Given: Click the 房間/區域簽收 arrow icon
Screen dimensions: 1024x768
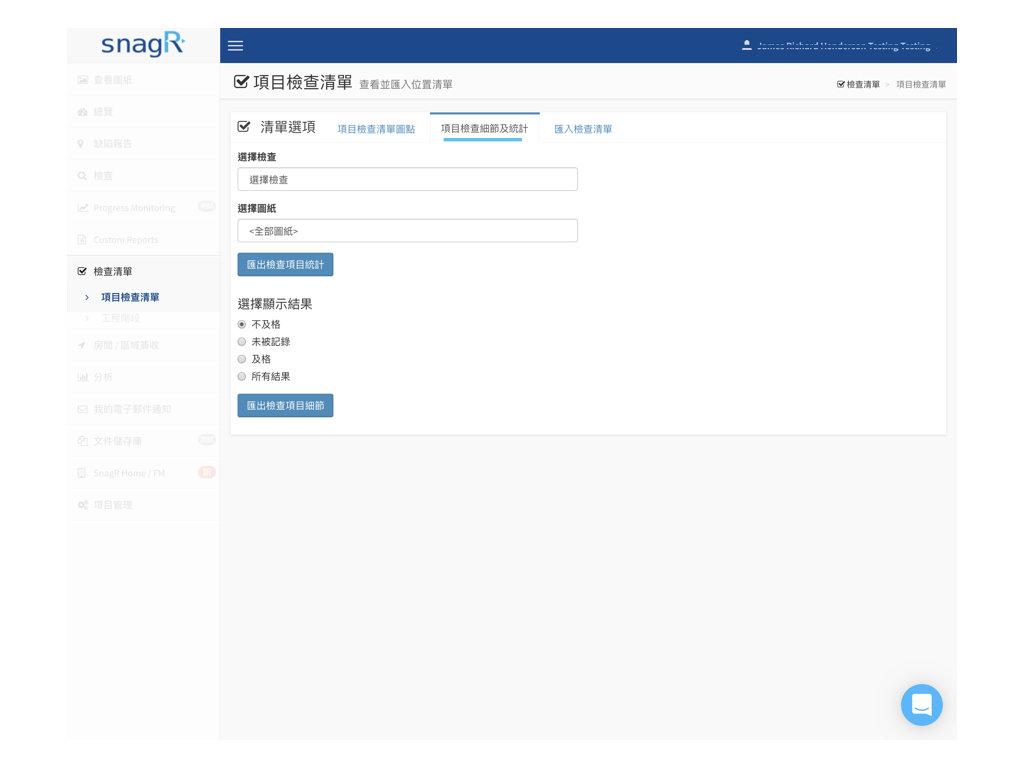Looking at the screenshot, I should (x=82, y=345).
